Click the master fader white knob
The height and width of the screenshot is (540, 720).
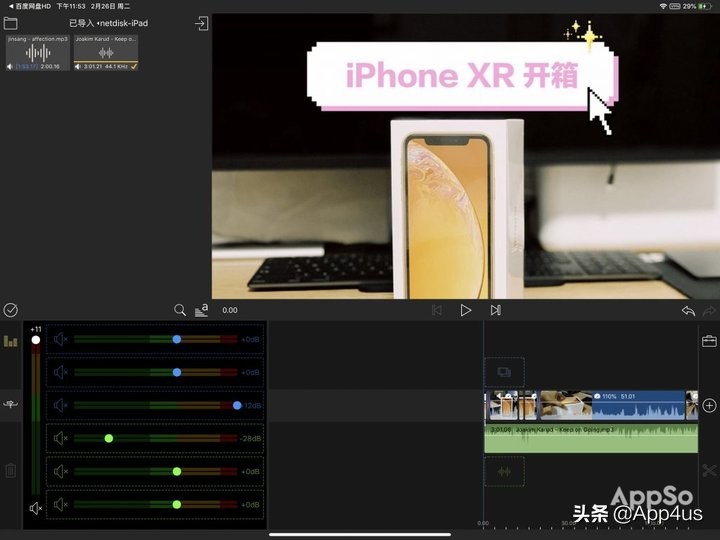tap(35, 340)
